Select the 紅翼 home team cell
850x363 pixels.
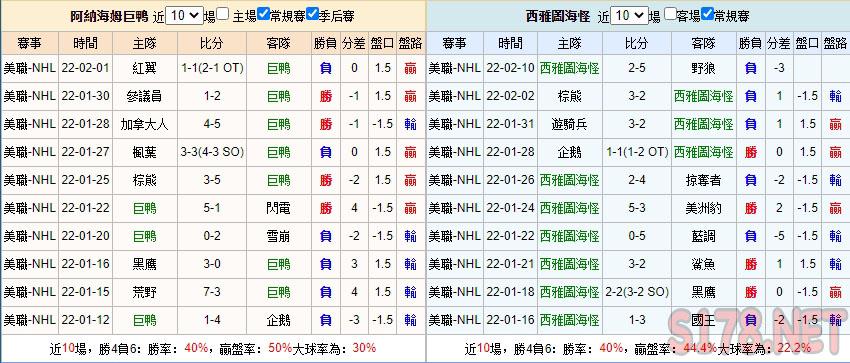click(144, 68)
